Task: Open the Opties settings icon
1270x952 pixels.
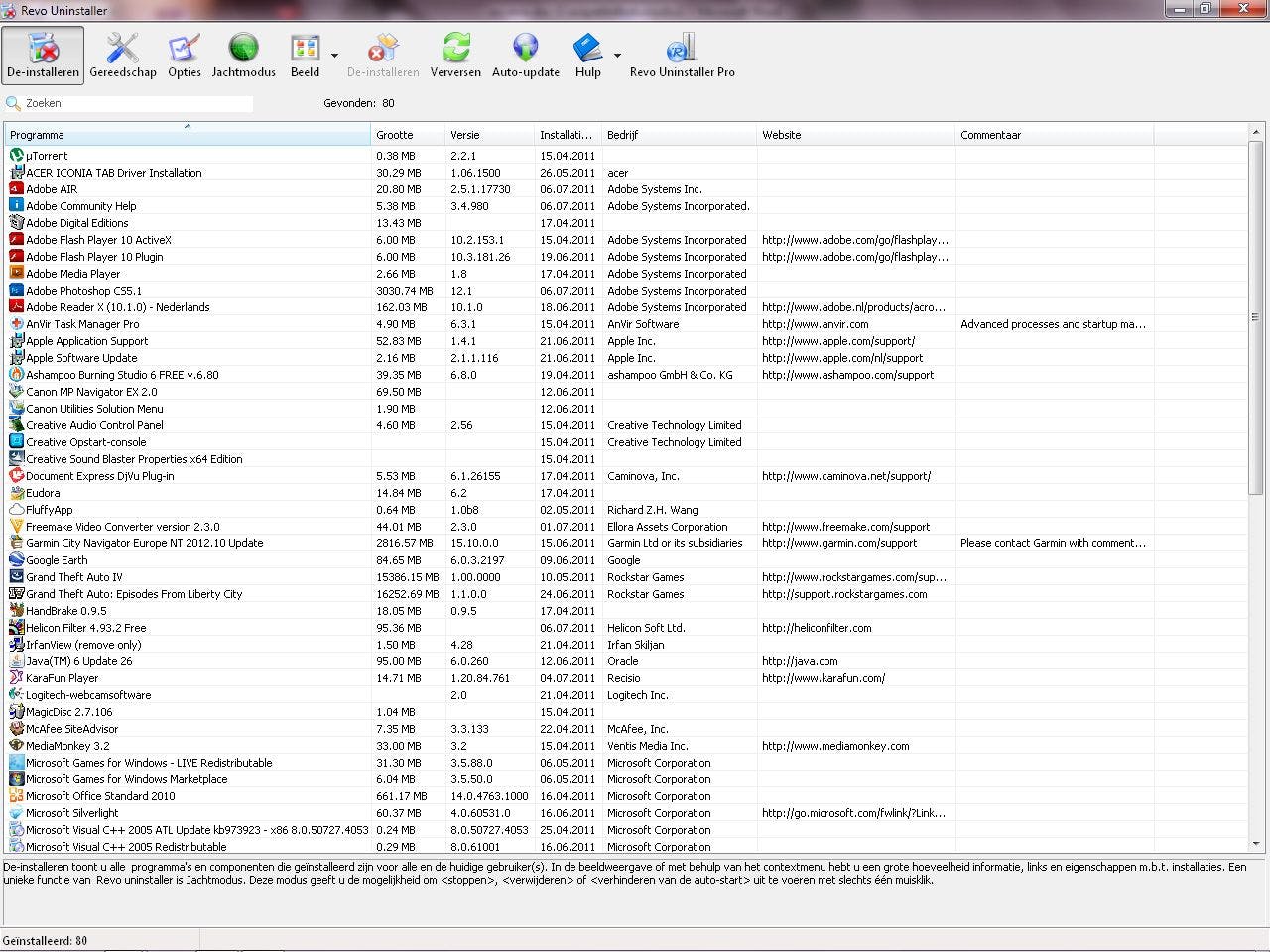Action: tap(185, 48)
